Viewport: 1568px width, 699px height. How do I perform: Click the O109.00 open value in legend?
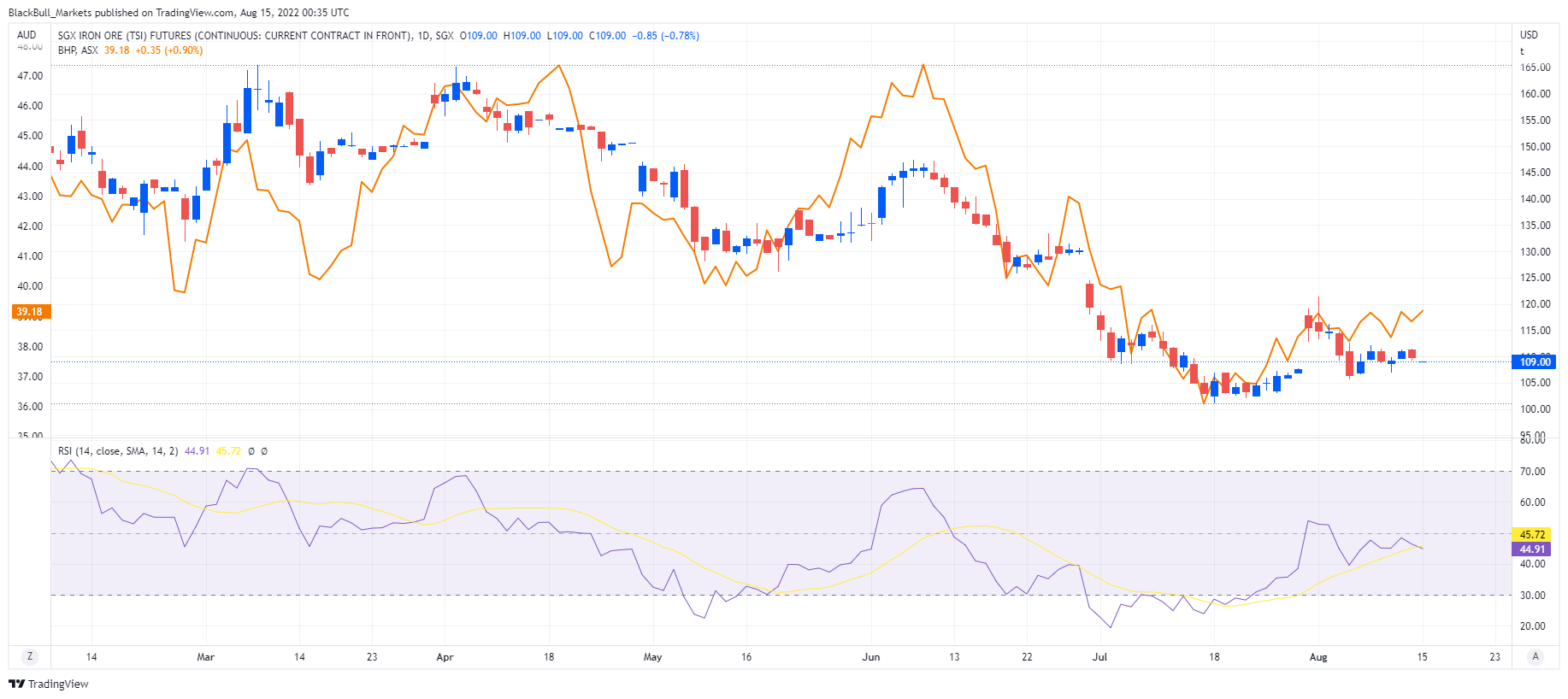[478, 36]
